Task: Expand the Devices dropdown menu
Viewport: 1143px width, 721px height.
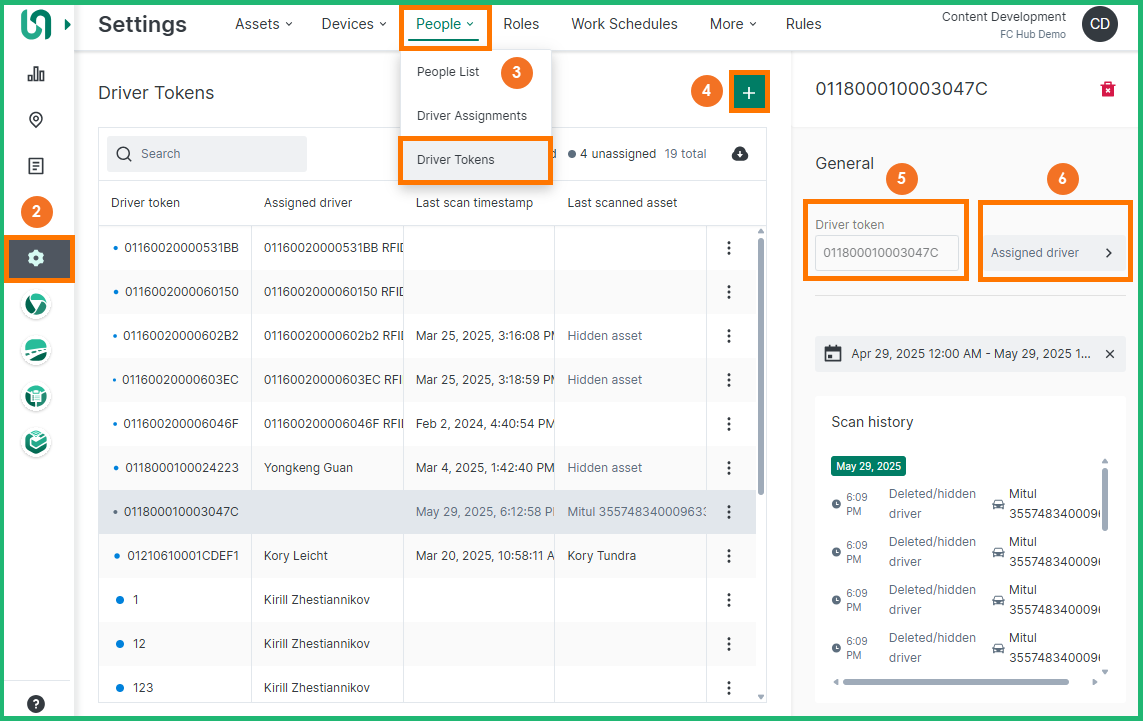Action: pyautogui.click(x=354, y=24)
